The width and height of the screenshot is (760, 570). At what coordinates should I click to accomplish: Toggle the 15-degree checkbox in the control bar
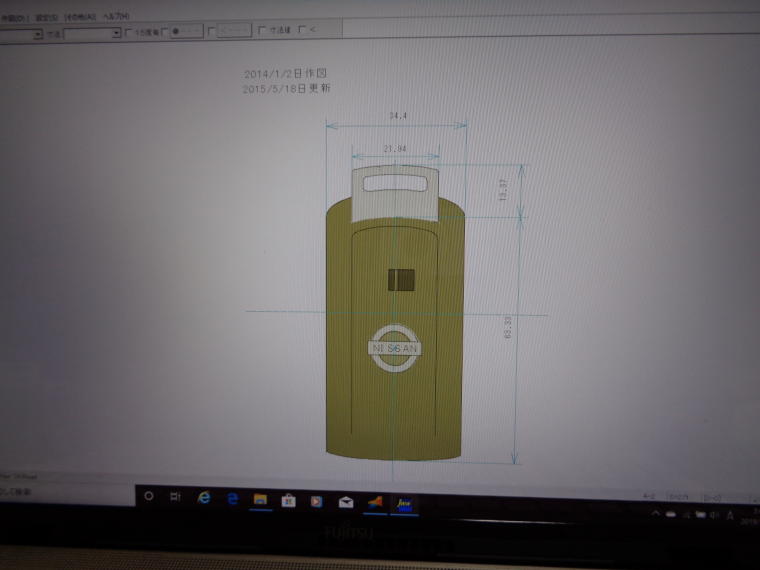(x=128, y=32)
